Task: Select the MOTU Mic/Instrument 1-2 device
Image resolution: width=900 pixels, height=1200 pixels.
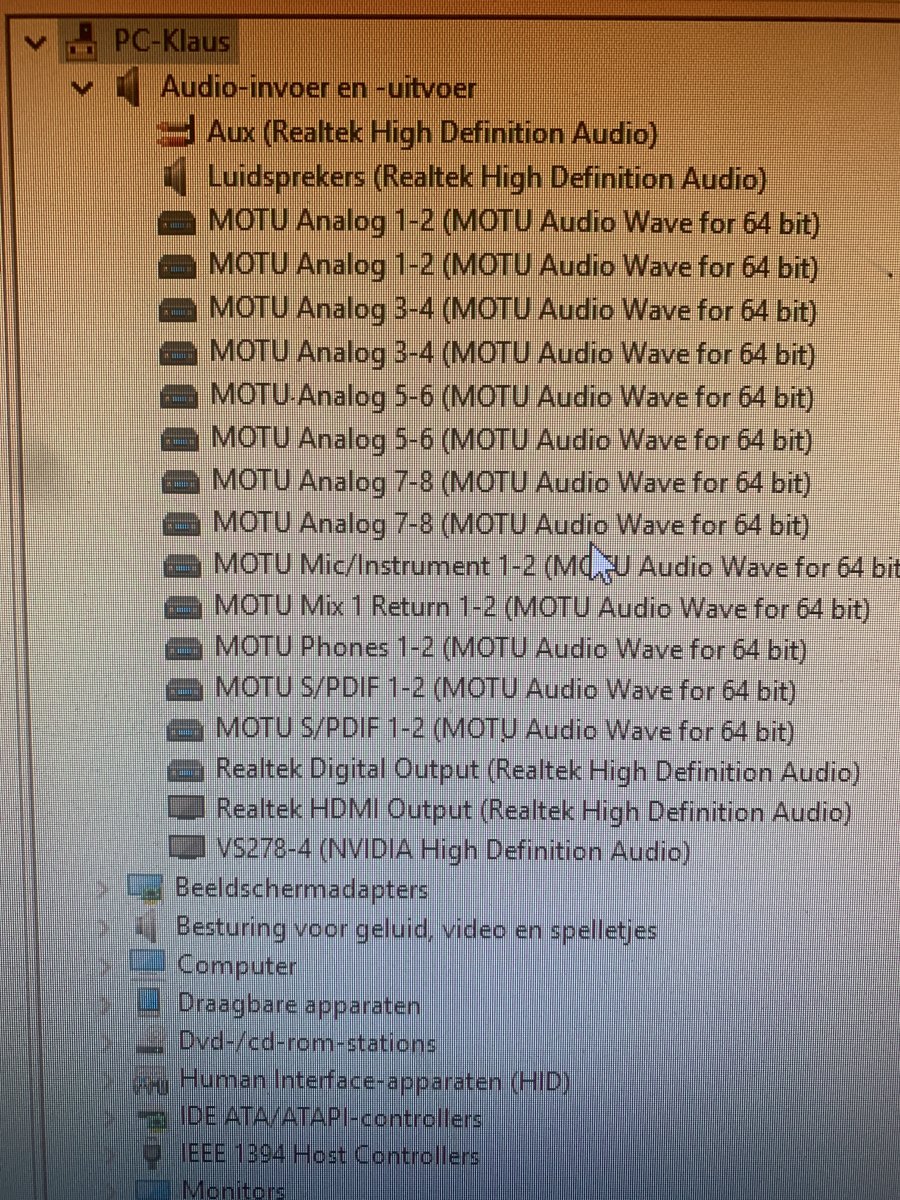Action: tap(558, 567)
